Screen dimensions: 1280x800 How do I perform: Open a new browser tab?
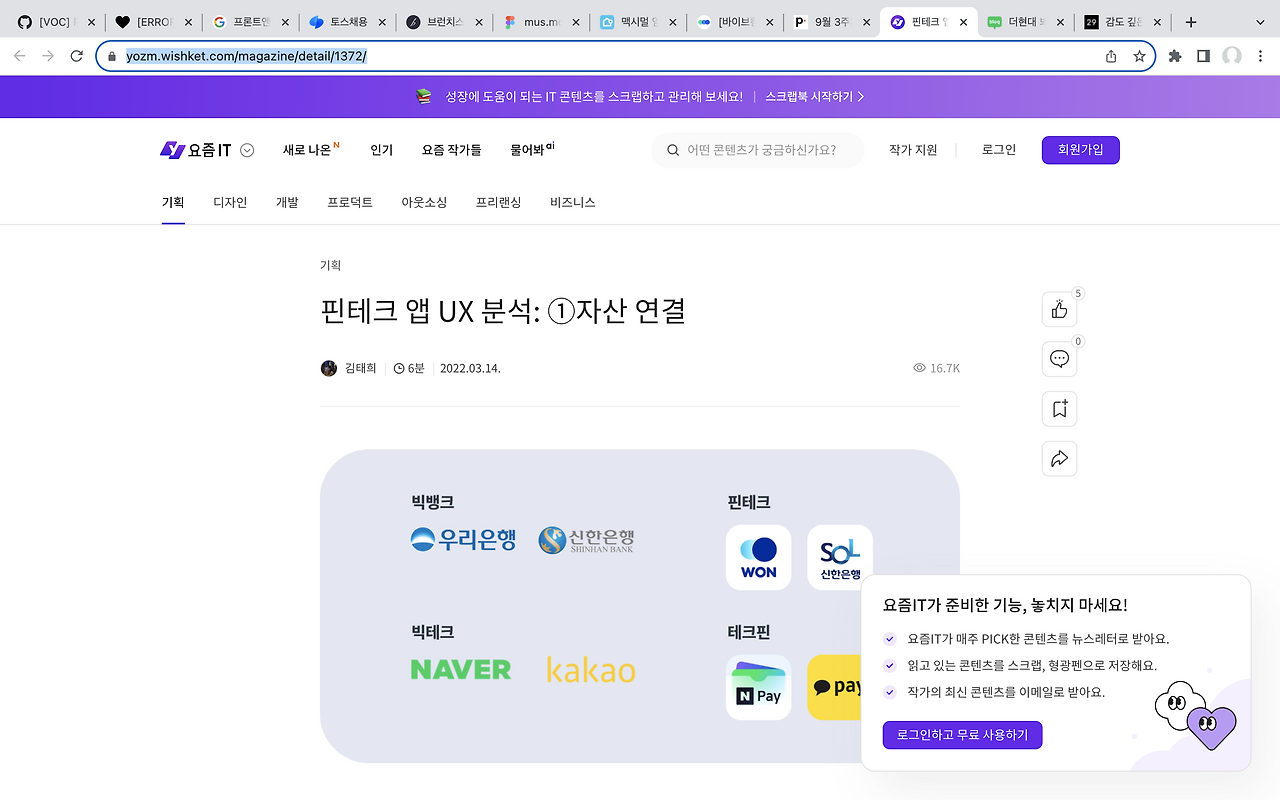1191,22
